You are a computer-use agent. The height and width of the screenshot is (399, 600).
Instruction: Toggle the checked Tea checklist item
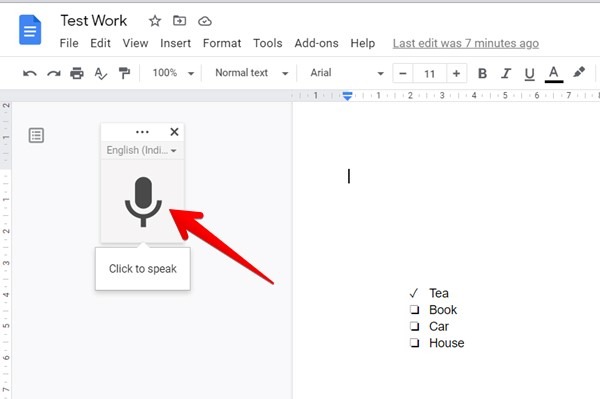[x=414, y=293]
